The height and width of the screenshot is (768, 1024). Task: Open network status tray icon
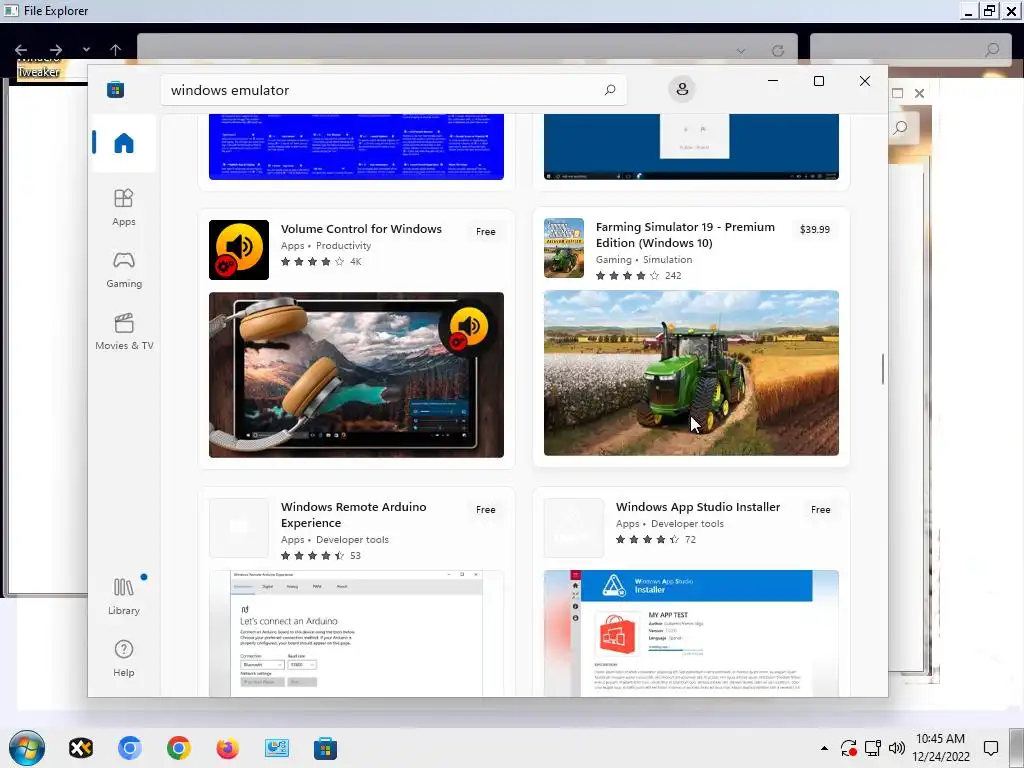point(872,748)
